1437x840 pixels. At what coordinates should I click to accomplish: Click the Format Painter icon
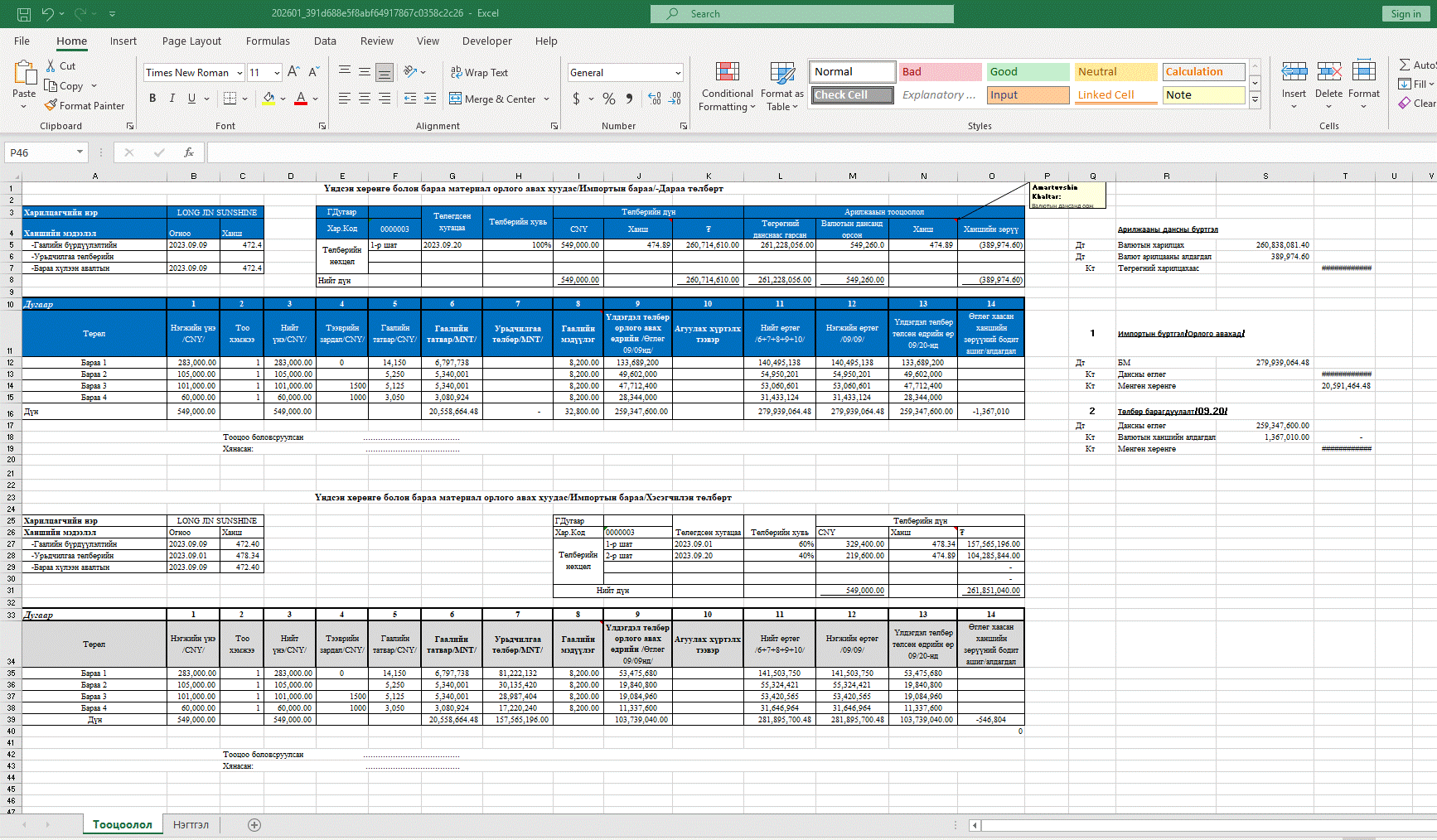(x=51, y=106)
